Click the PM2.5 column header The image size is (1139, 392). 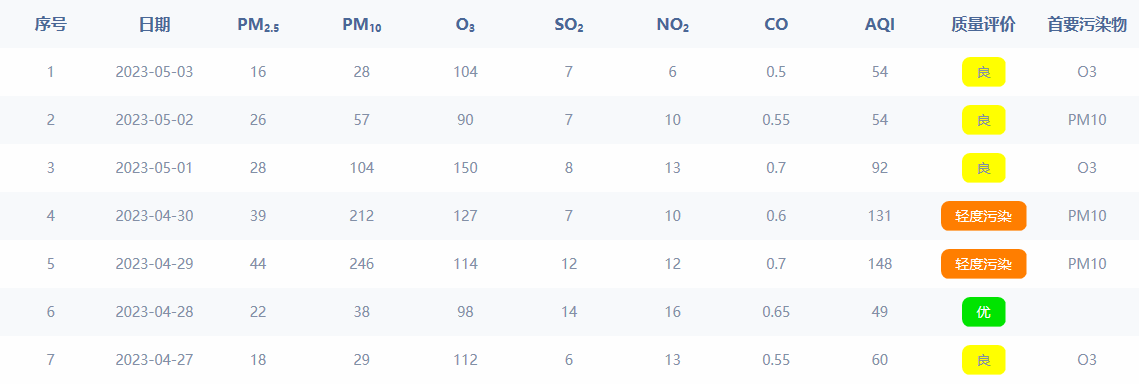[x=258, y=25]
